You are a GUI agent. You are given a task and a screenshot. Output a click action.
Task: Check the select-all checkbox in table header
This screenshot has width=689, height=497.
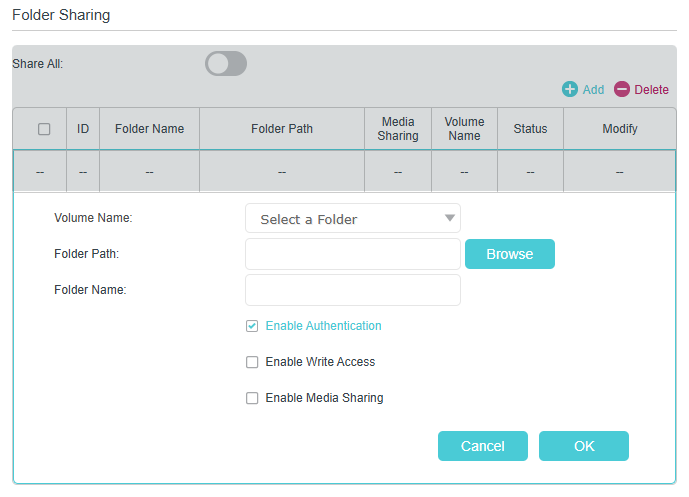tap(44, 129)
